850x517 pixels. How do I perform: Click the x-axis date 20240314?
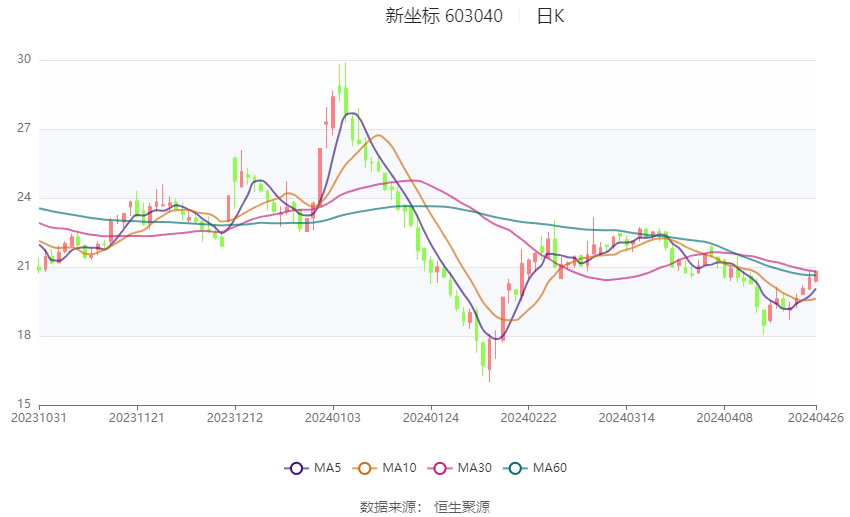627,418
